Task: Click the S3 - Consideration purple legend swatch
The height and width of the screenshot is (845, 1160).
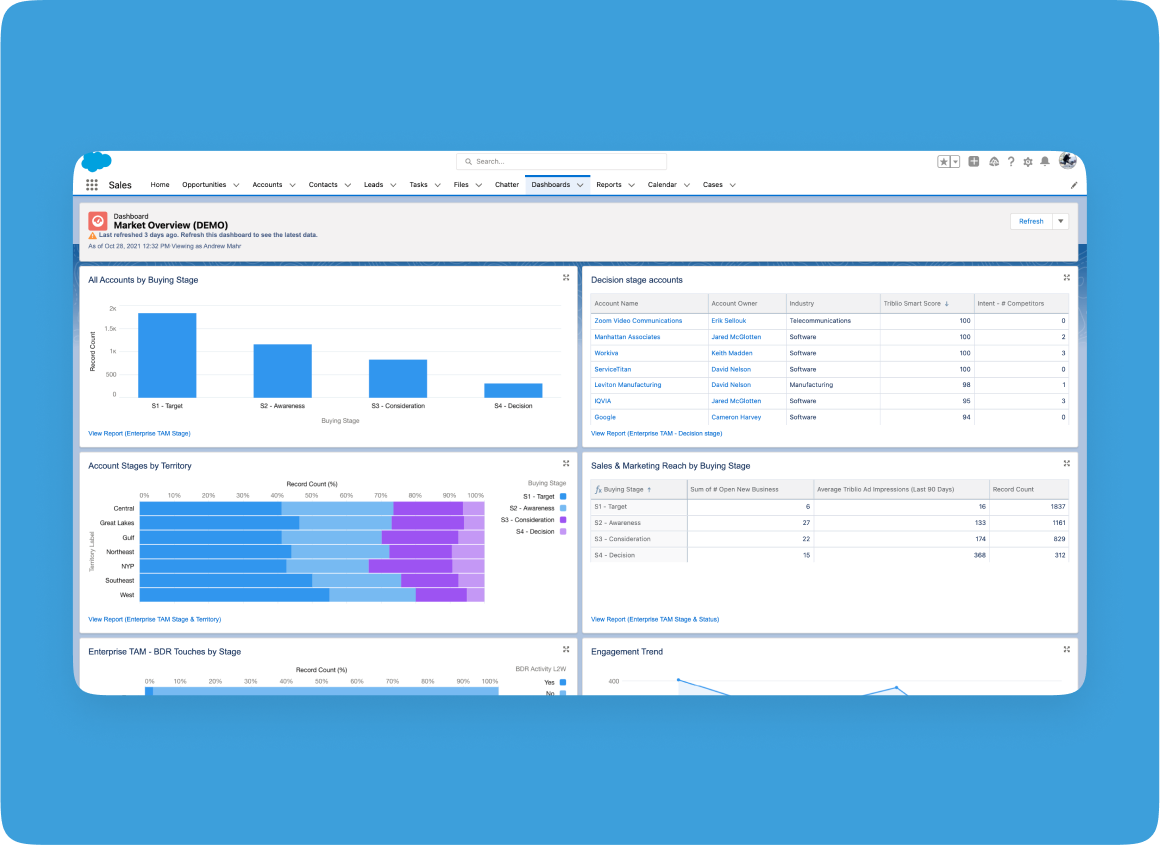Action: click(x=563, y=520)
